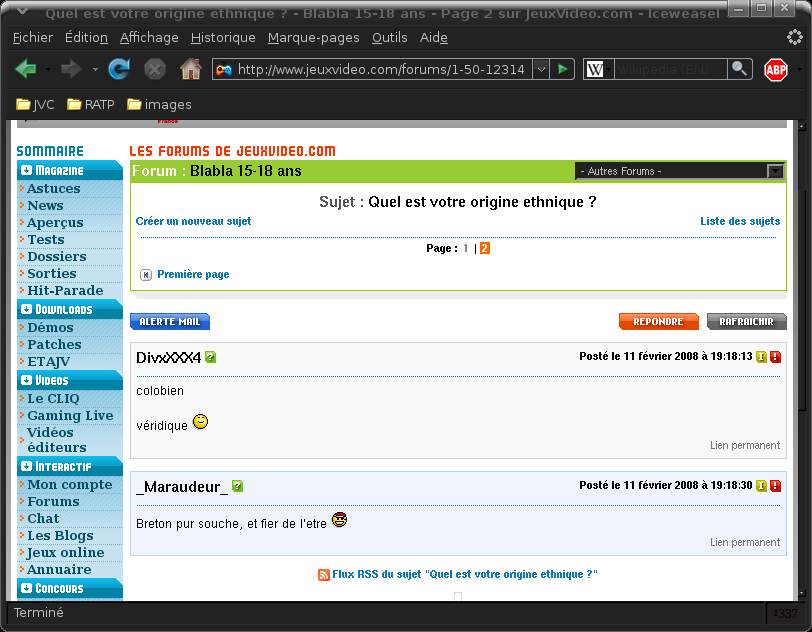Open the Astuces sidebar link
Screen dimensions: 812x632
click(54, 189)
